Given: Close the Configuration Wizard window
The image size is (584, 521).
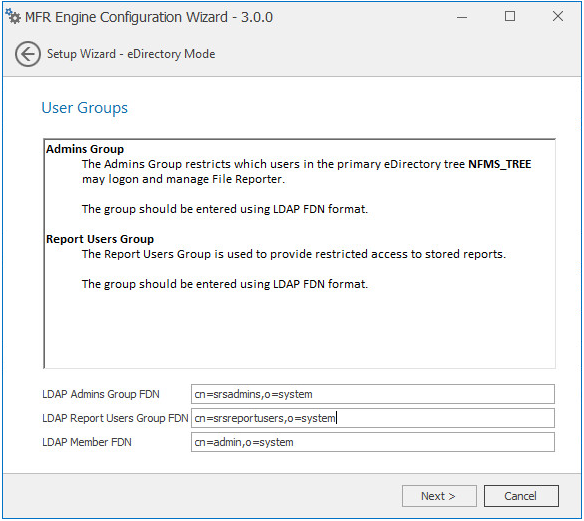Looking at the screenshot, I should pos(558,16).
